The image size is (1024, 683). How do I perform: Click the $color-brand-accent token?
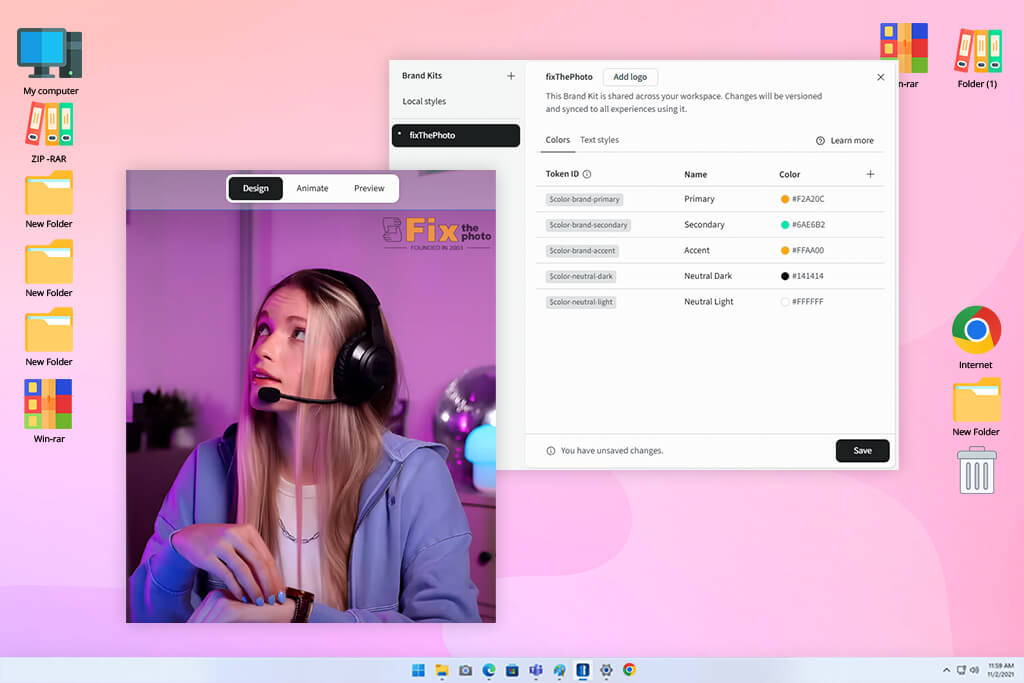click(583, 250)
